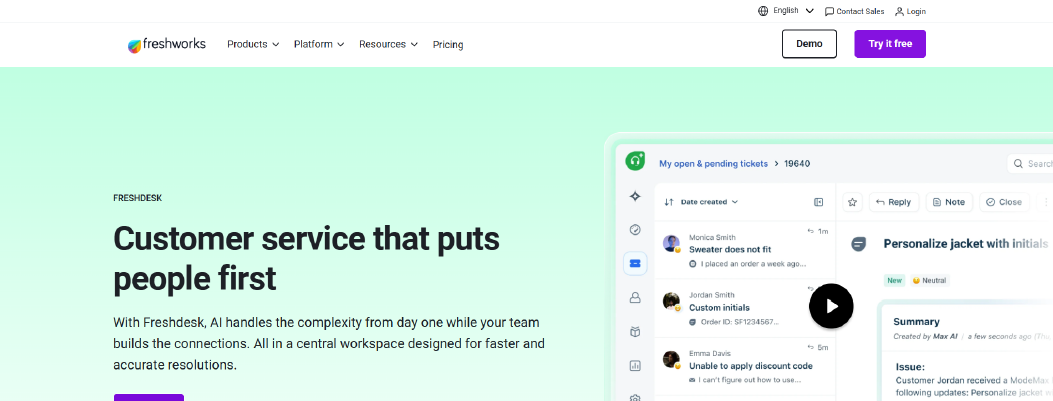Click the New status tag

(895, 281)
